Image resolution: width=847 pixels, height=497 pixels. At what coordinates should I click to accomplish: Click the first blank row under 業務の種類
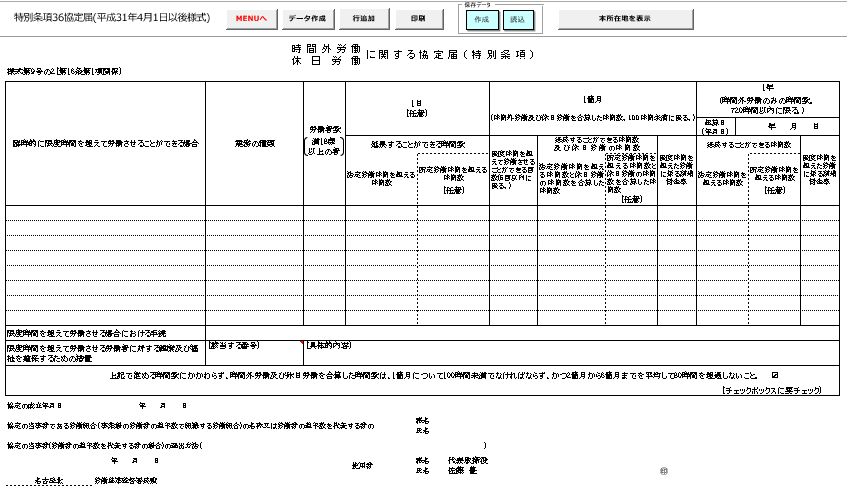pyautogui.click(x=254, y=213)
